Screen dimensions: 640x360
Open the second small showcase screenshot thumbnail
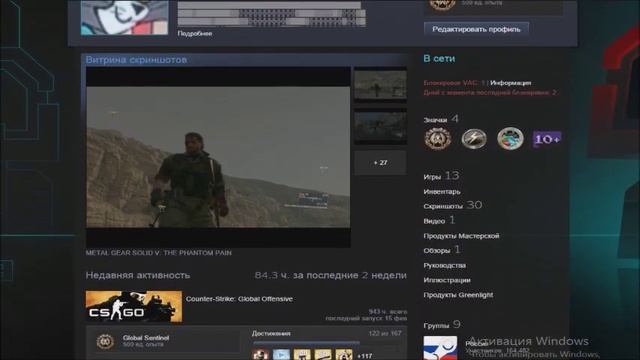point(380,127)
